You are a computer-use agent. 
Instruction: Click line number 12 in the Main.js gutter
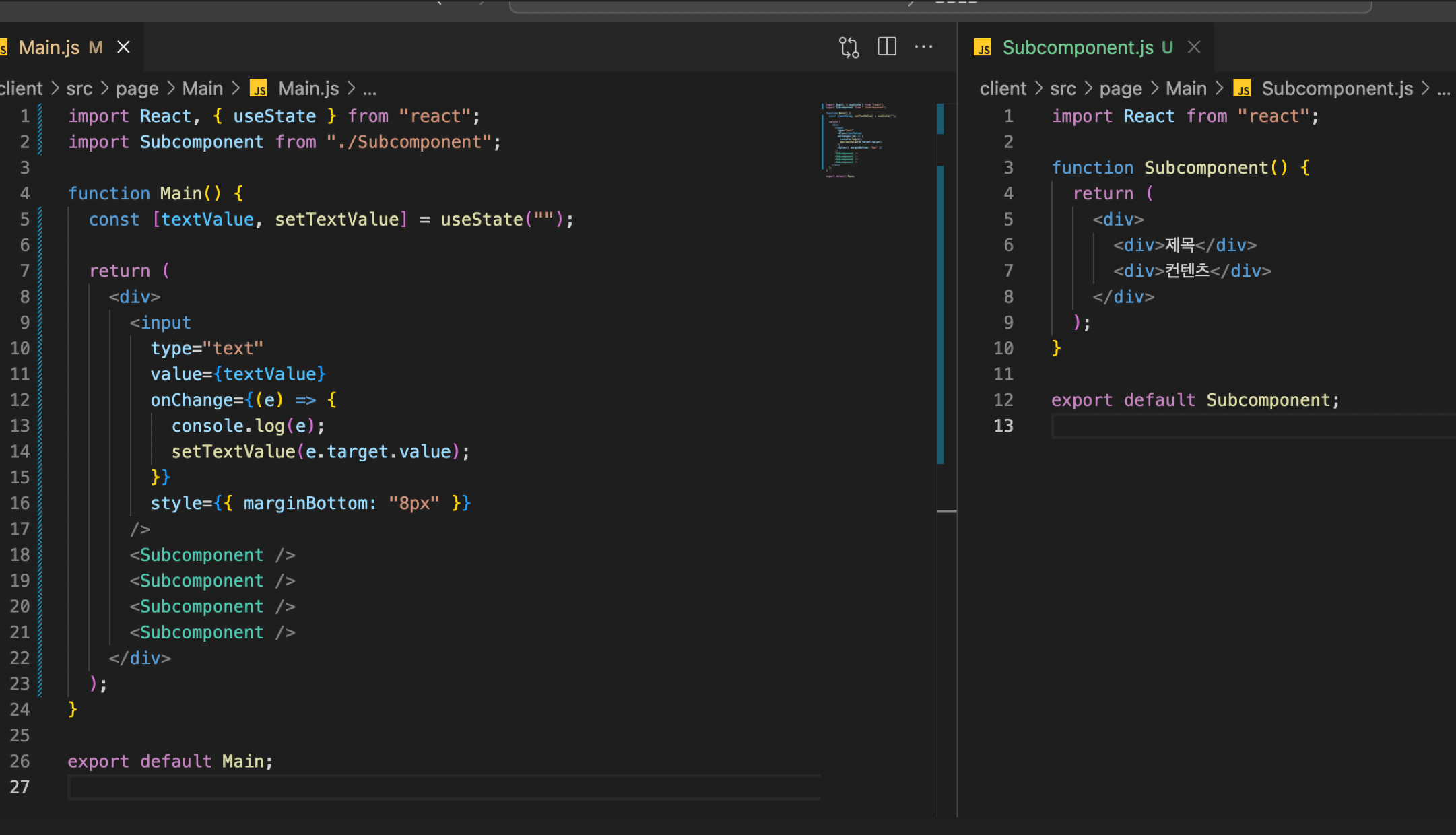(20, 400)
